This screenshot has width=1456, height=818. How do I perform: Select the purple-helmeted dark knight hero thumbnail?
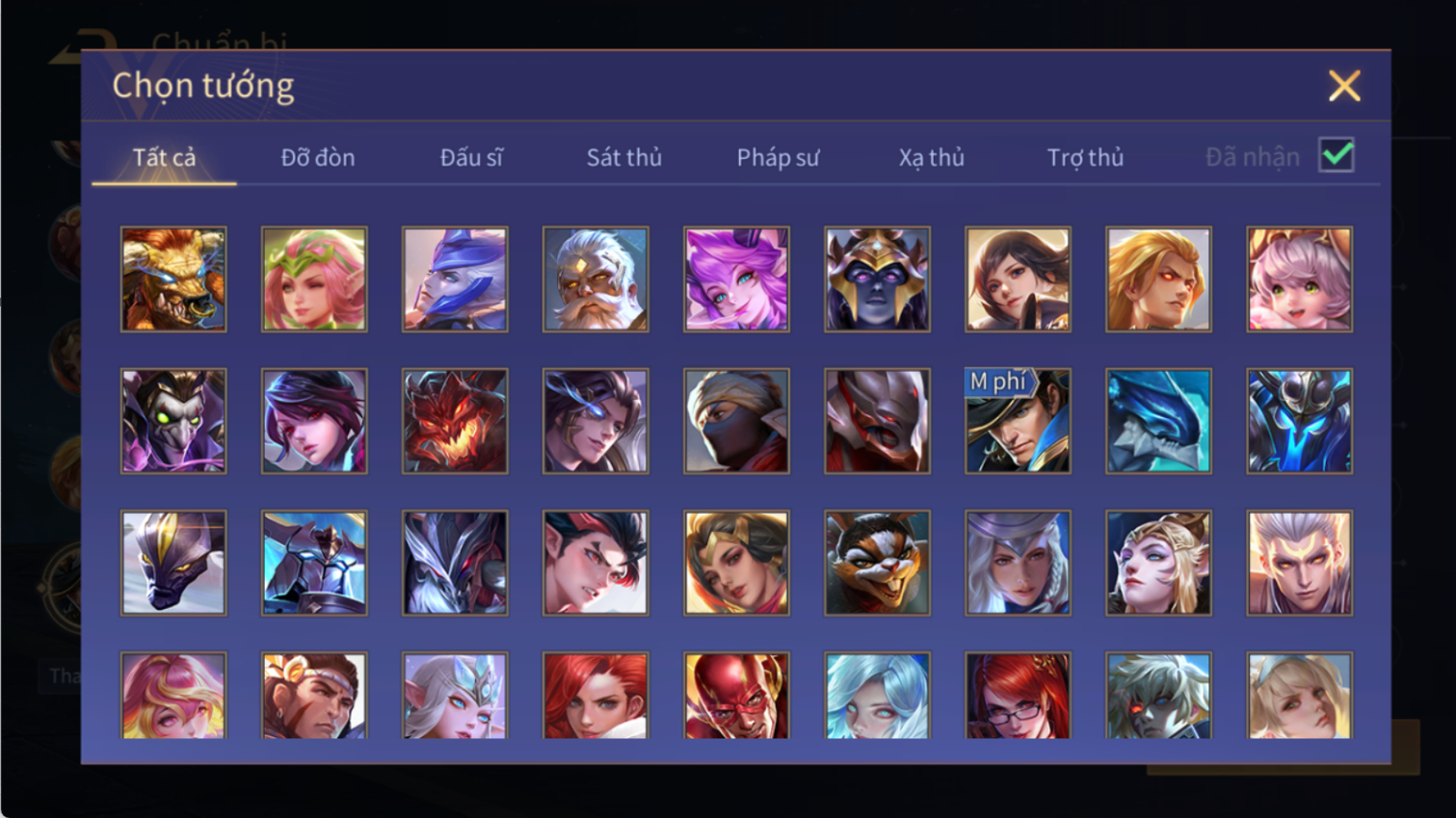(877, 279)
